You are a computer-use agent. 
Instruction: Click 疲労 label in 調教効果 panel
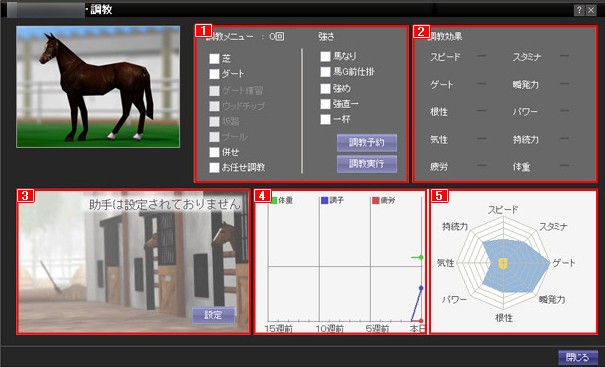click(x=439, y=167)
